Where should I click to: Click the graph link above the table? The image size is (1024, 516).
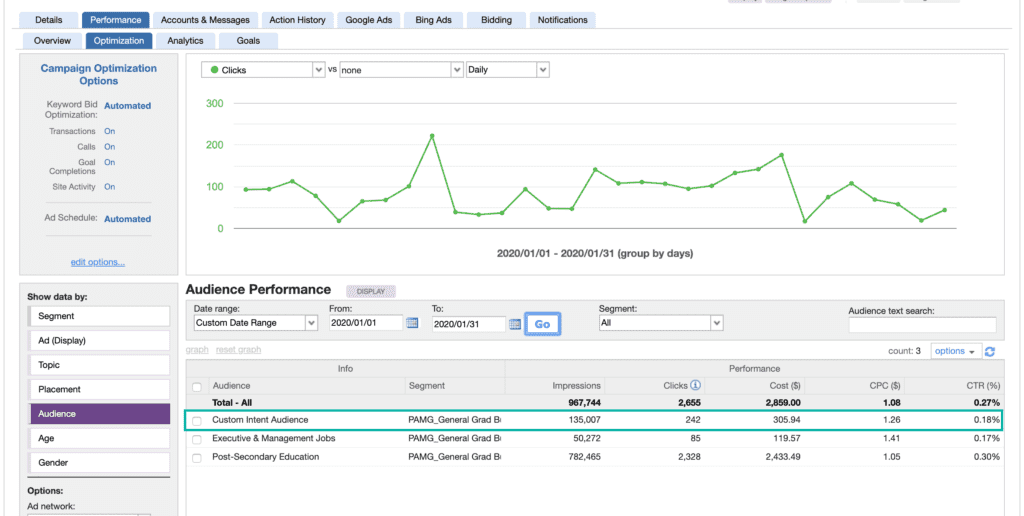197,350
